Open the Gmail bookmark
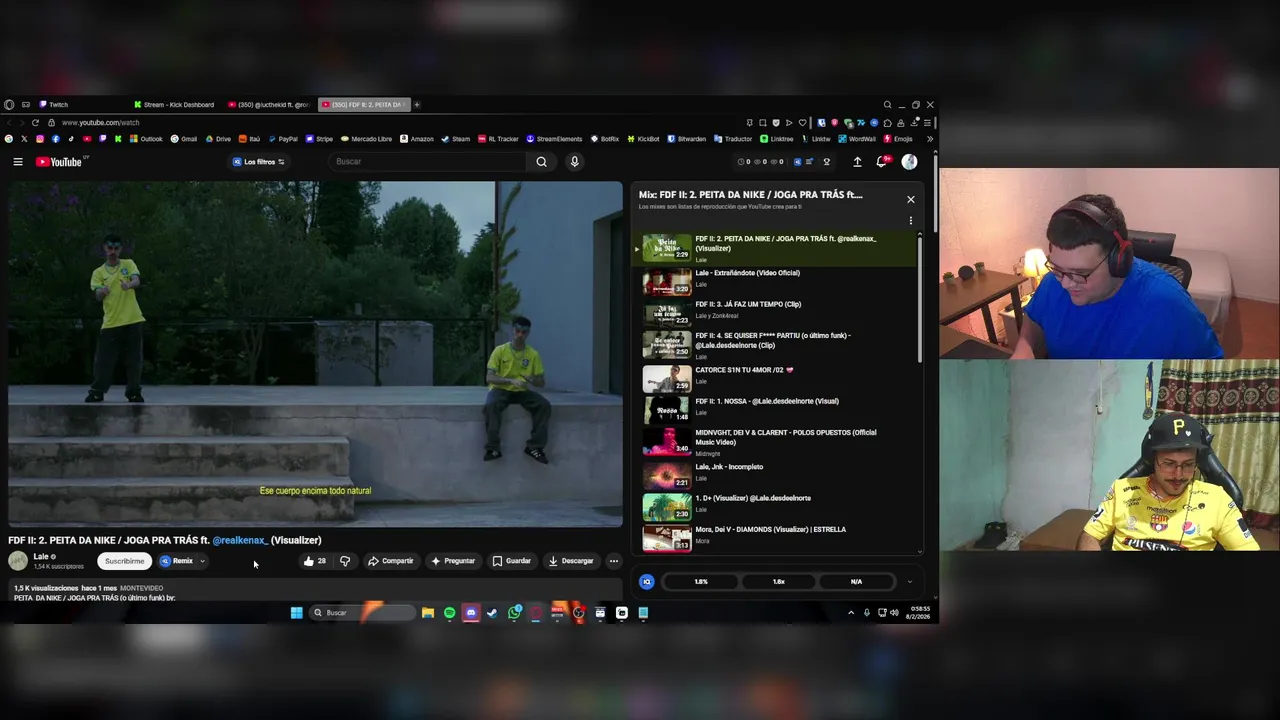 click(184, 139)
